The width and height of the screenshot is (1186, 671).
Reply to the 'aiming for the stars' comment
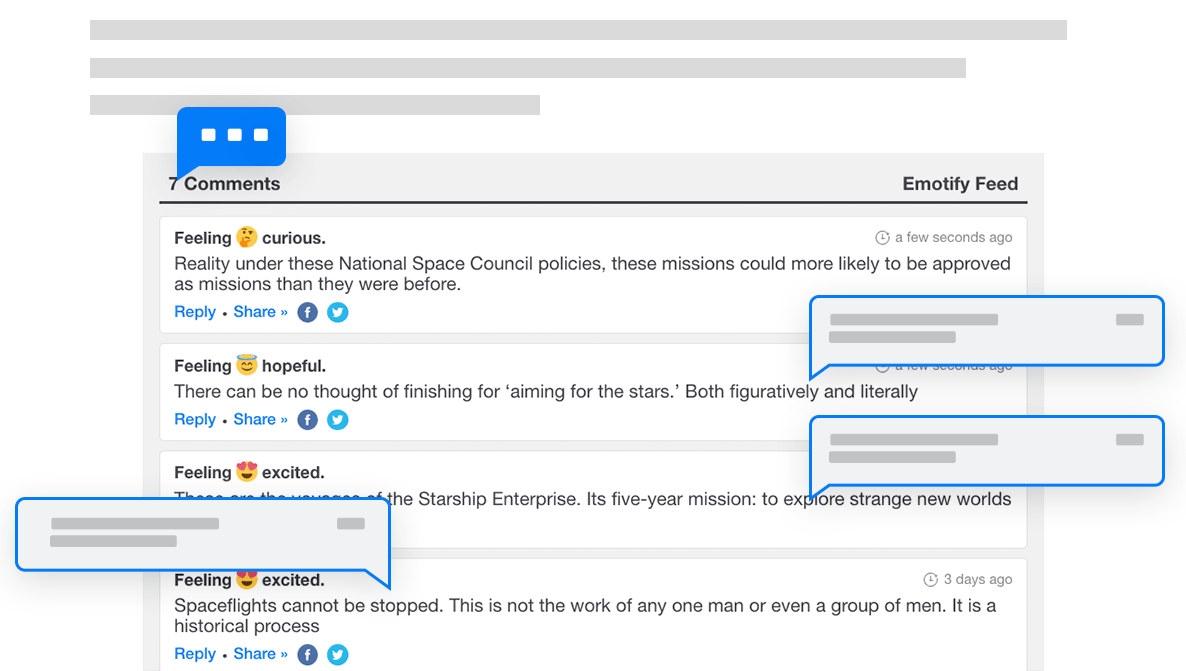click(195, 420)
